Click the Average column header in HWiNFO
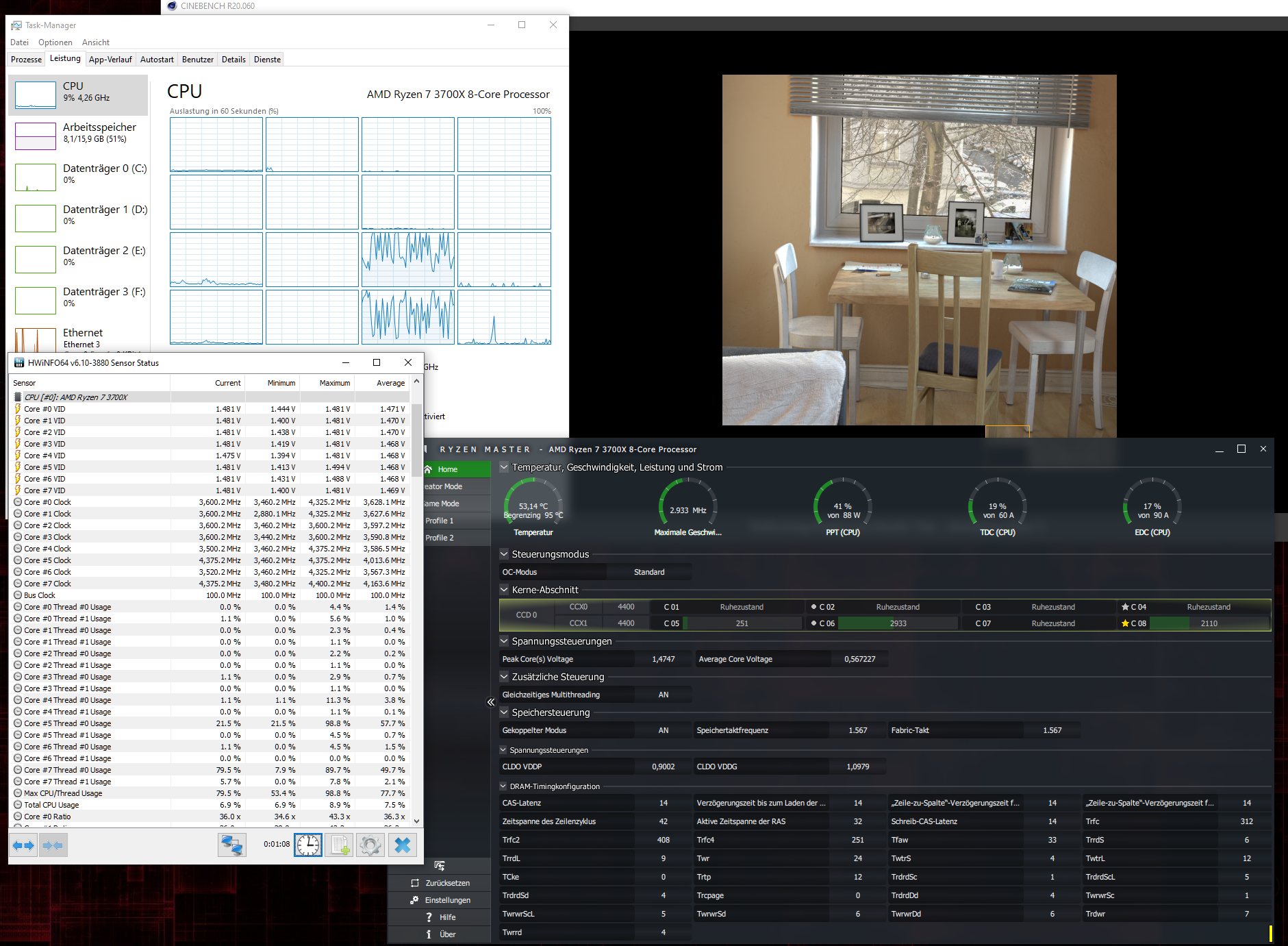This screenshot has height=946, width=1288. click(382, 383)
